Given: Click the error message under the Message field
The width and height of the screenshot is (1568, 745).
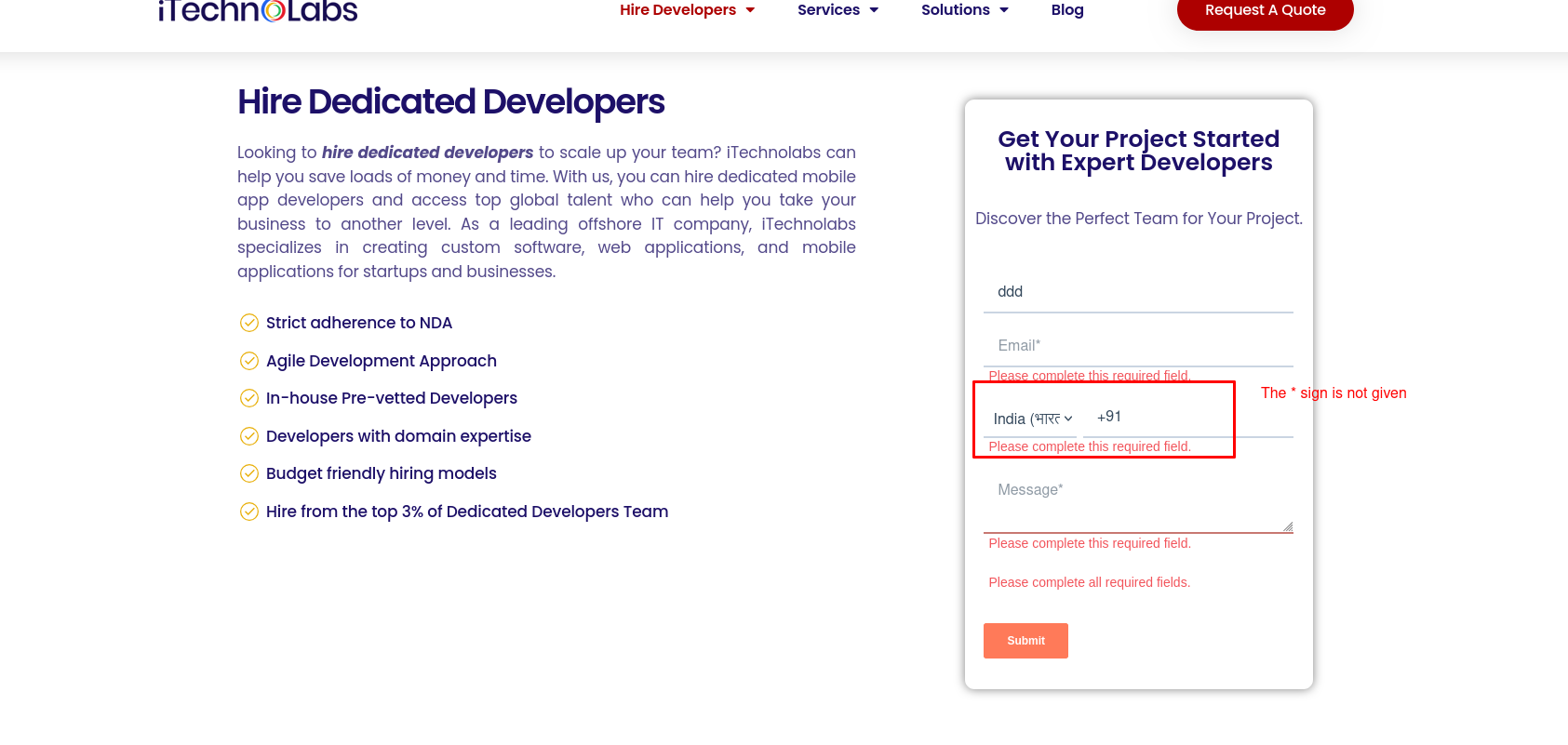Looking at the screenshot, I should click(1090, 543).
